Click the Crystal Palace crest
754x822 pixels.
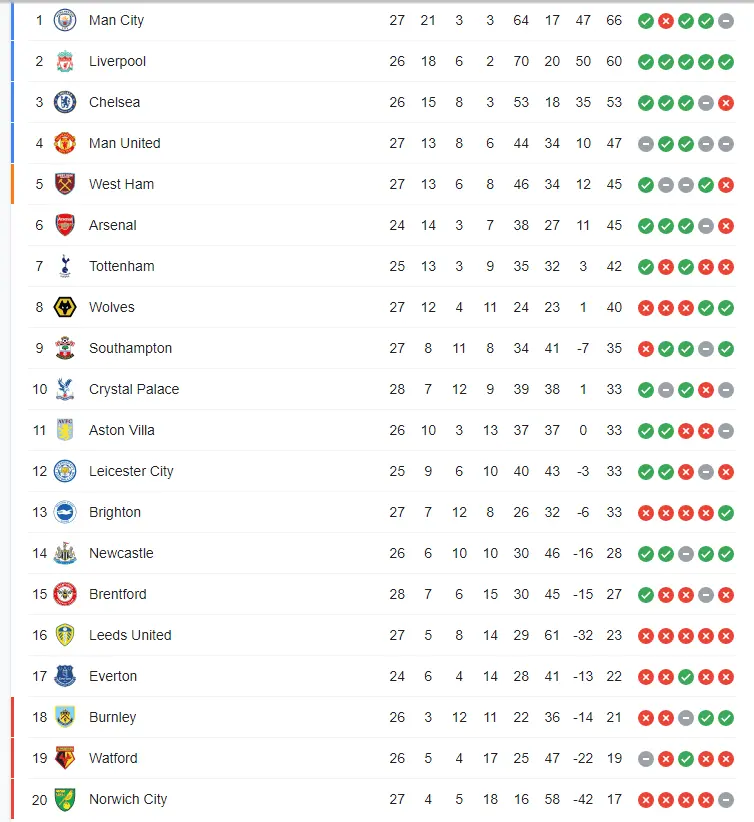click(x=65, y=389)
